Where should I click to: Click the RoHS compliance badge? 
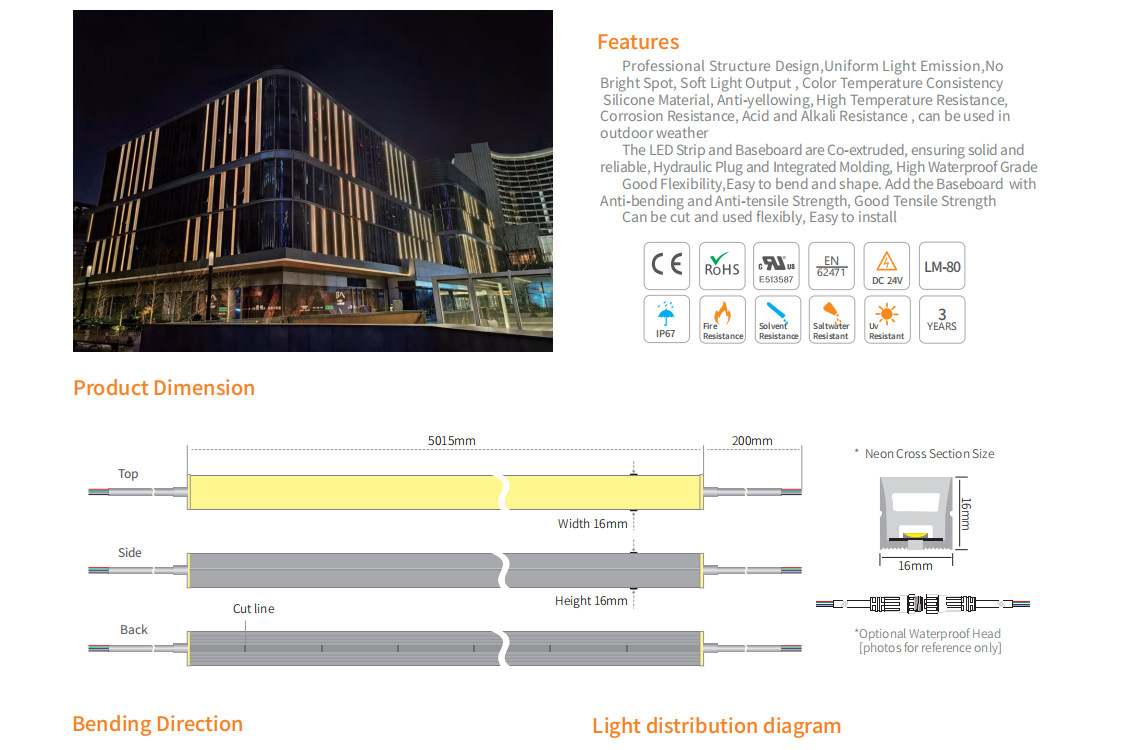721,265
